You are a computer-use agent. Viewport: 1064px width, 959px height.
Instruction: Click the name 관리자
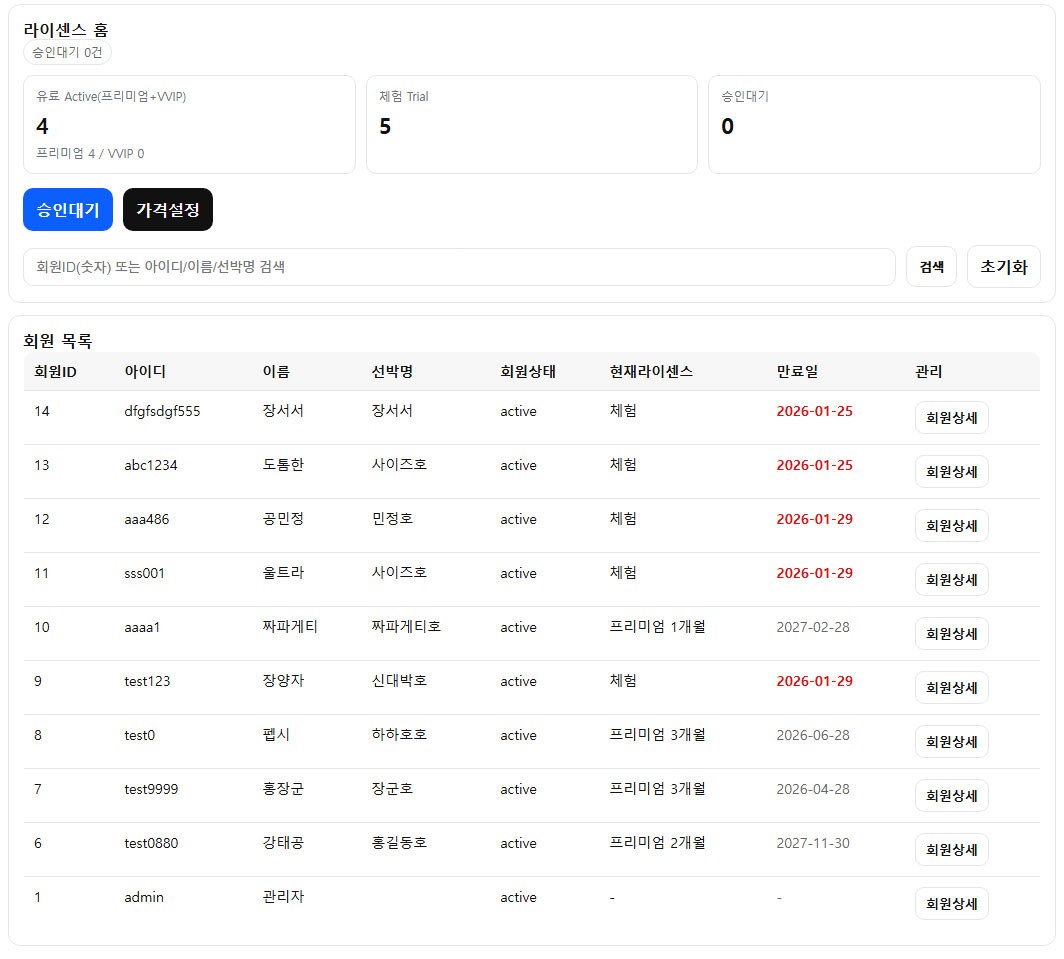click(283, 896)
